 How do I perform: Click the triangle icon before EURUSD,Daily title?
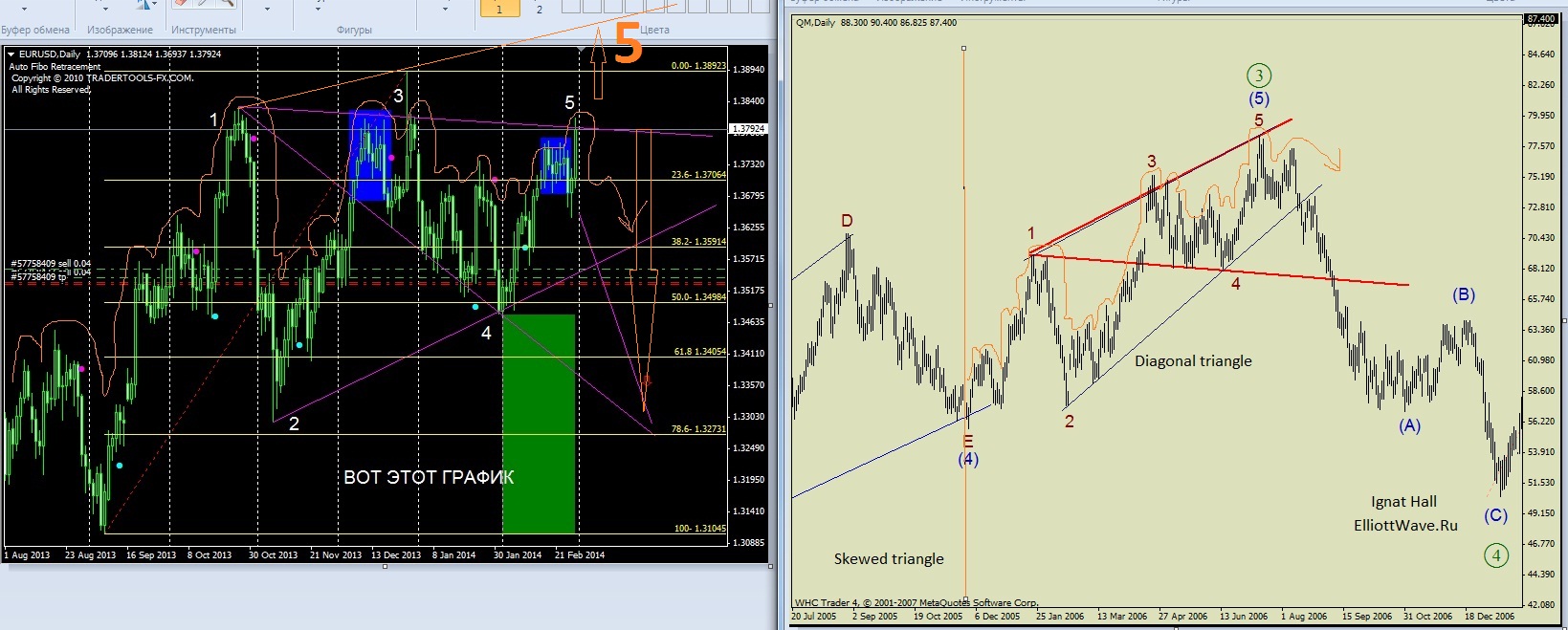click(x=11, y=54)
